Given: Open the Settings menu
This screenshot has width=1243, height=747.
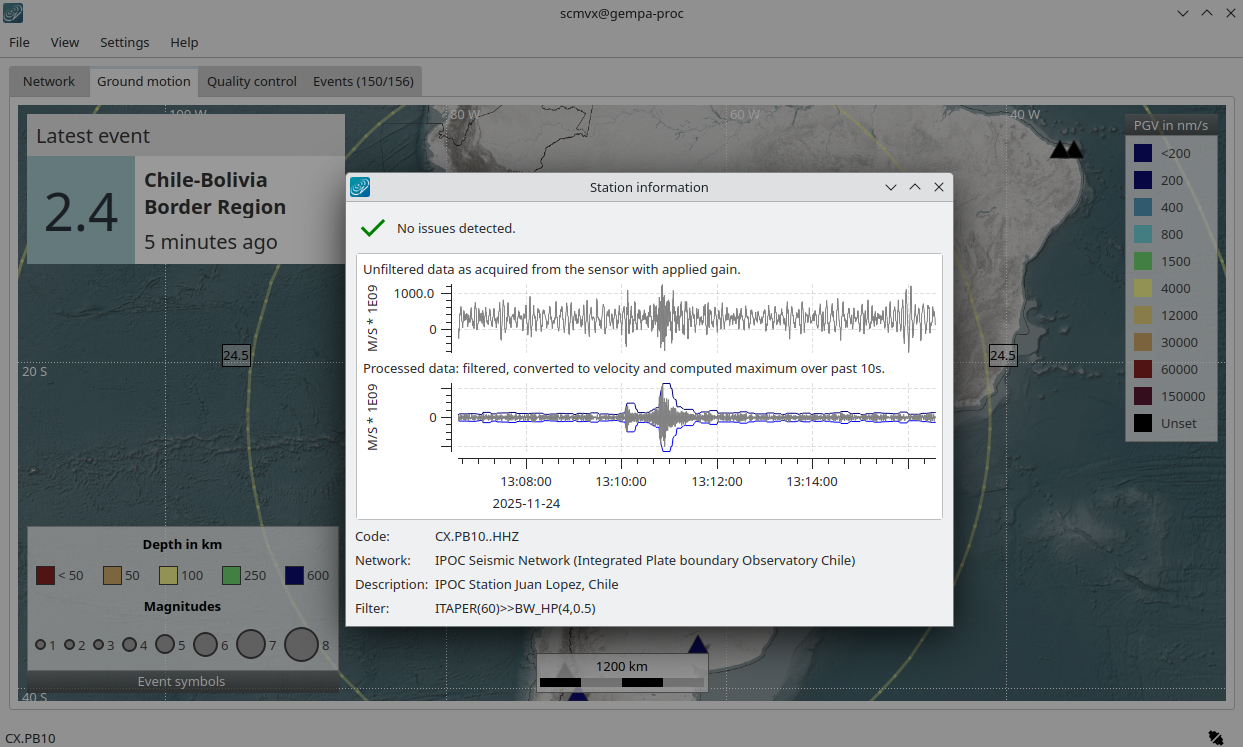Looking at the screenshot, I should 124,42.
